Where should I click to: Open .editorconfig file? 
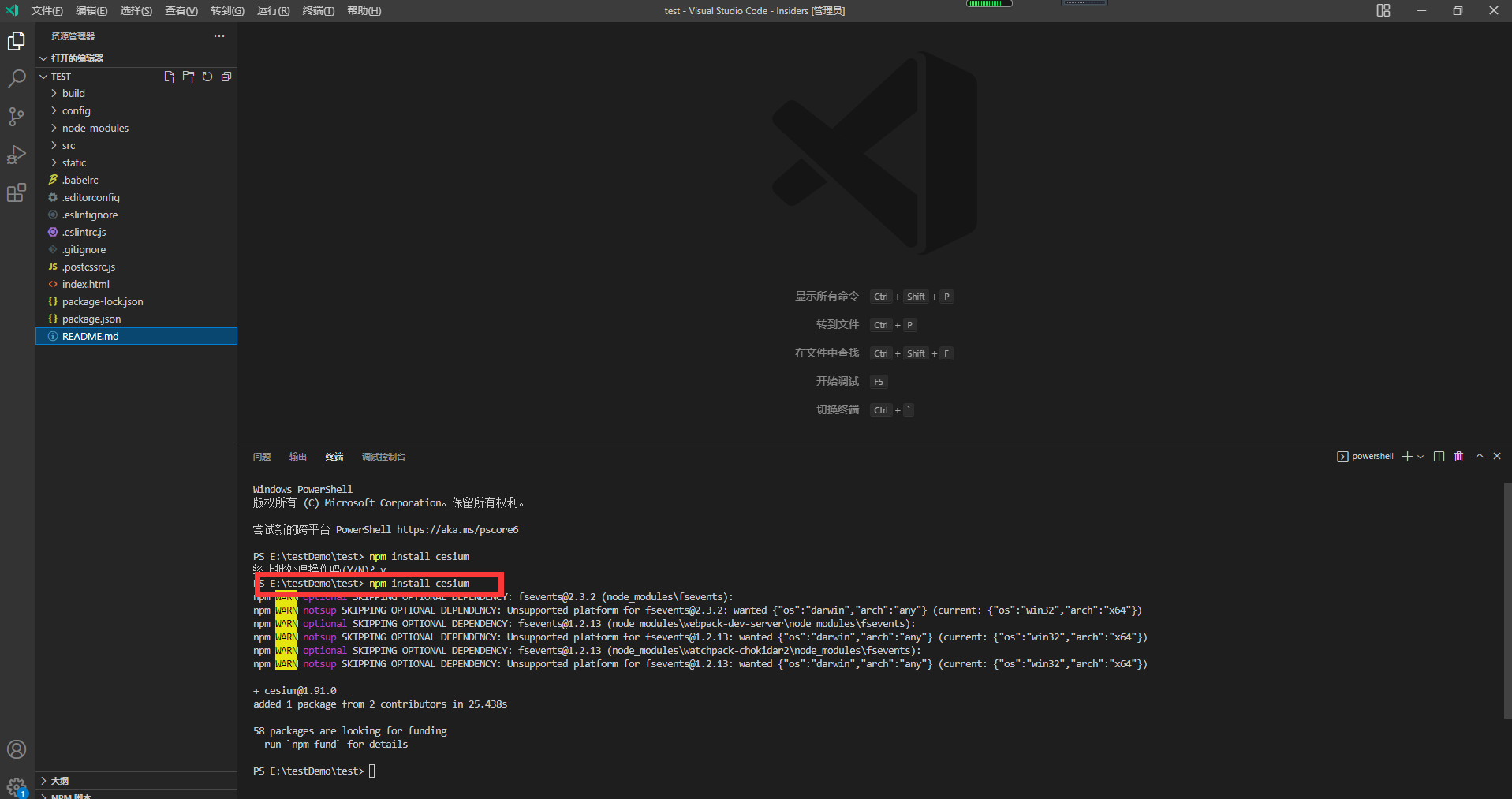tap(136, 197)
